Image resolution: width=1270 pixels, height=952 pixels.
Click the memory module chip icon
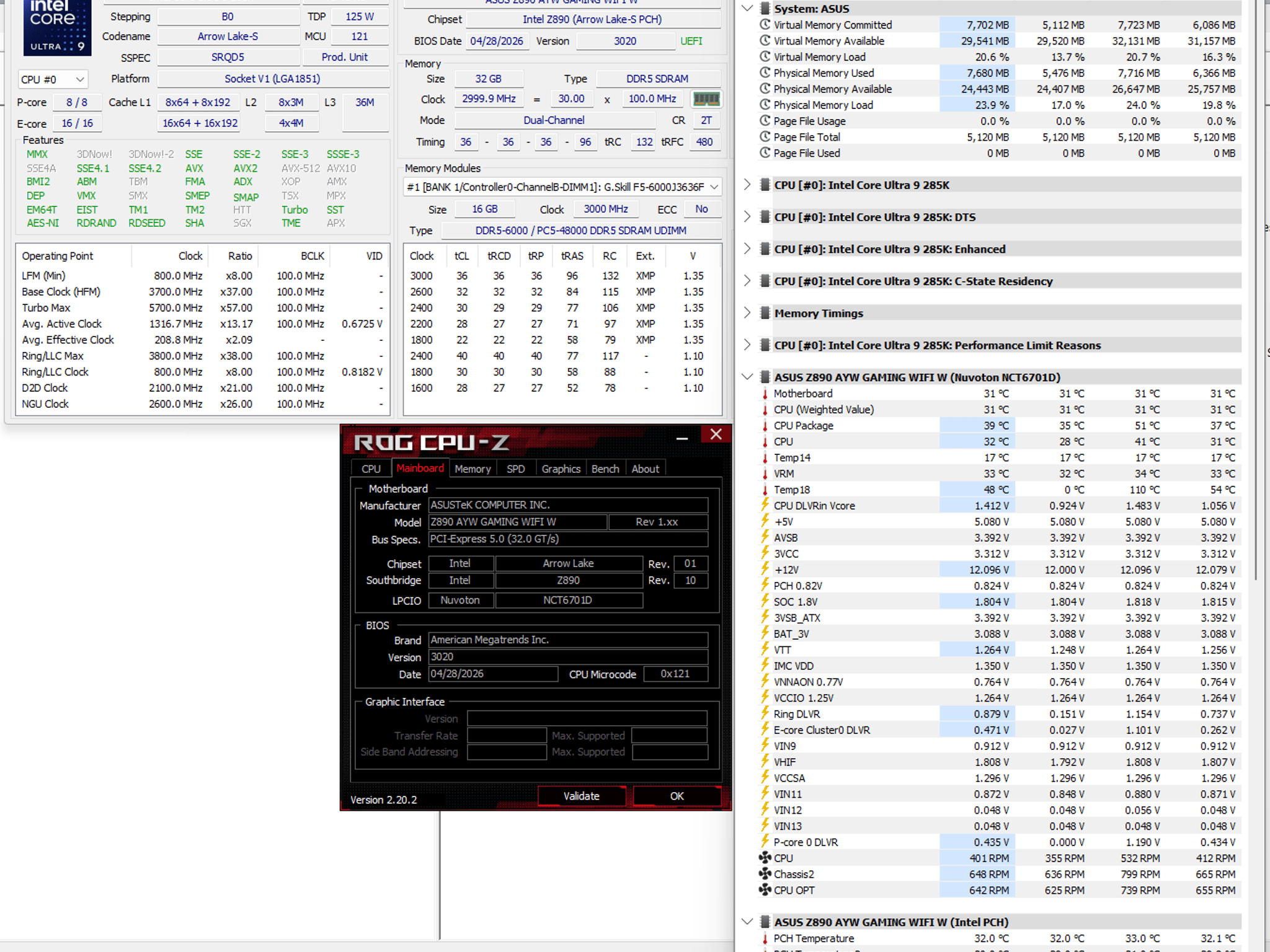click(x=706, y=99)
